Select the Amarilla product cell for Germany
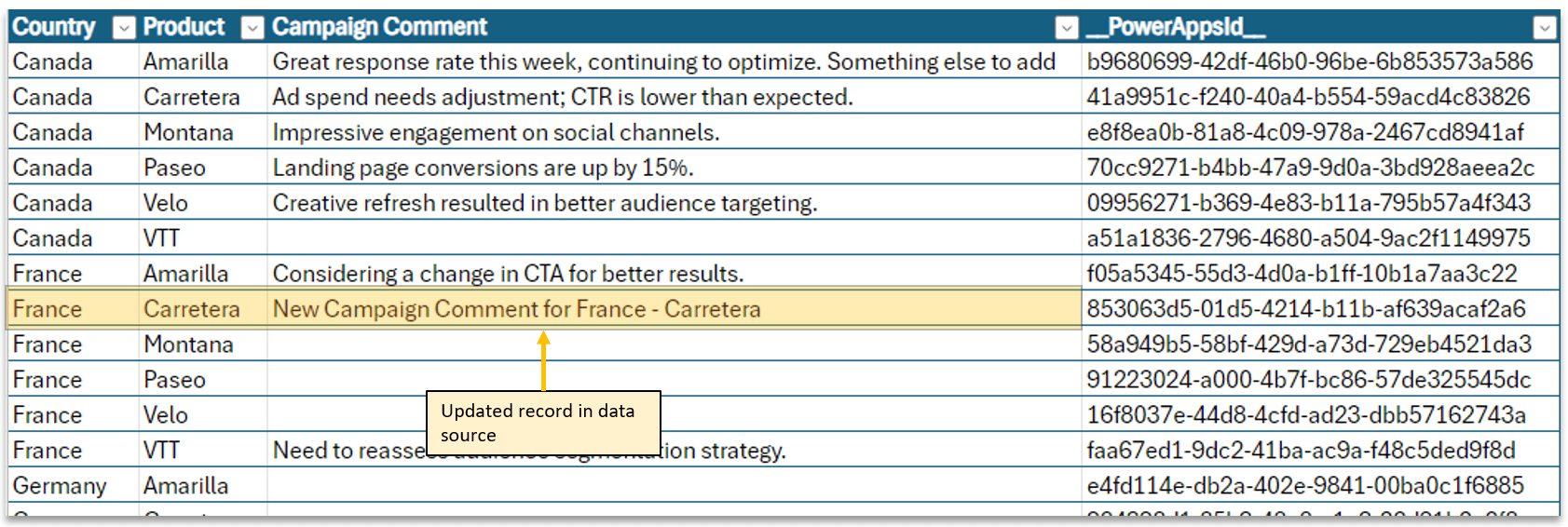1568x527 pixels. tap(186, 486)
